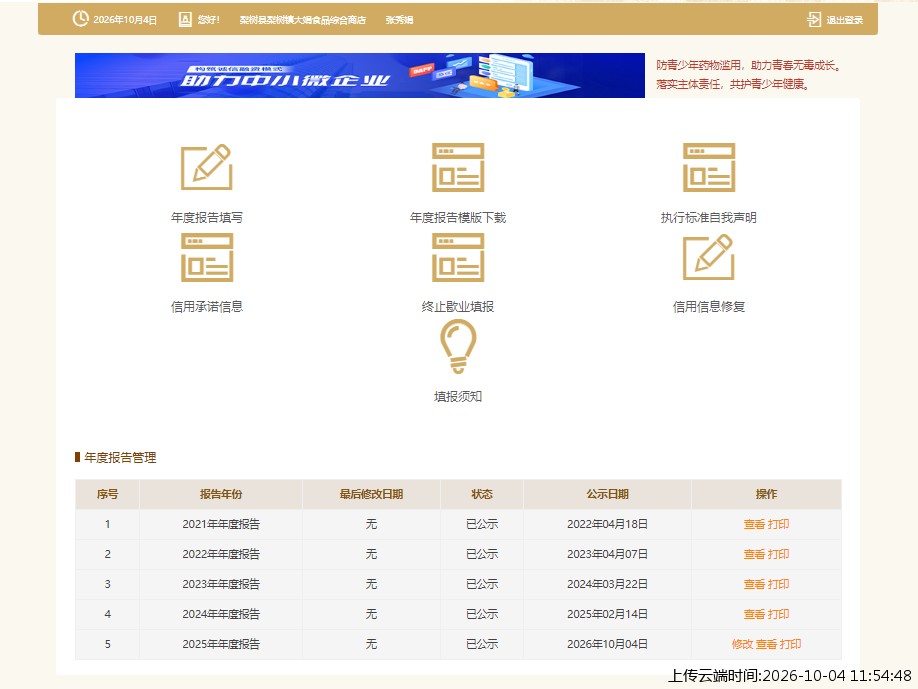This screenshot has height=689, width=918.
Task: Click 打印 in the 2024年年度报告 row
Action: tap(778, 613)
